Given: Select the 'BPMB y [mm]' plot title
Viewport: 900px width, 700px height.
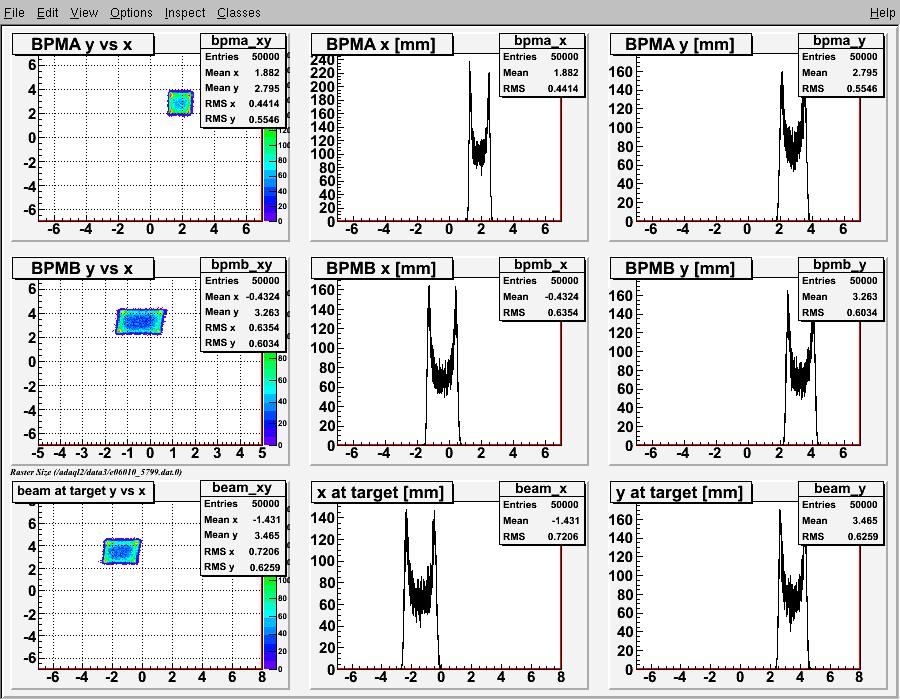Looking at the screenshot, I should [x=681, y=268].
